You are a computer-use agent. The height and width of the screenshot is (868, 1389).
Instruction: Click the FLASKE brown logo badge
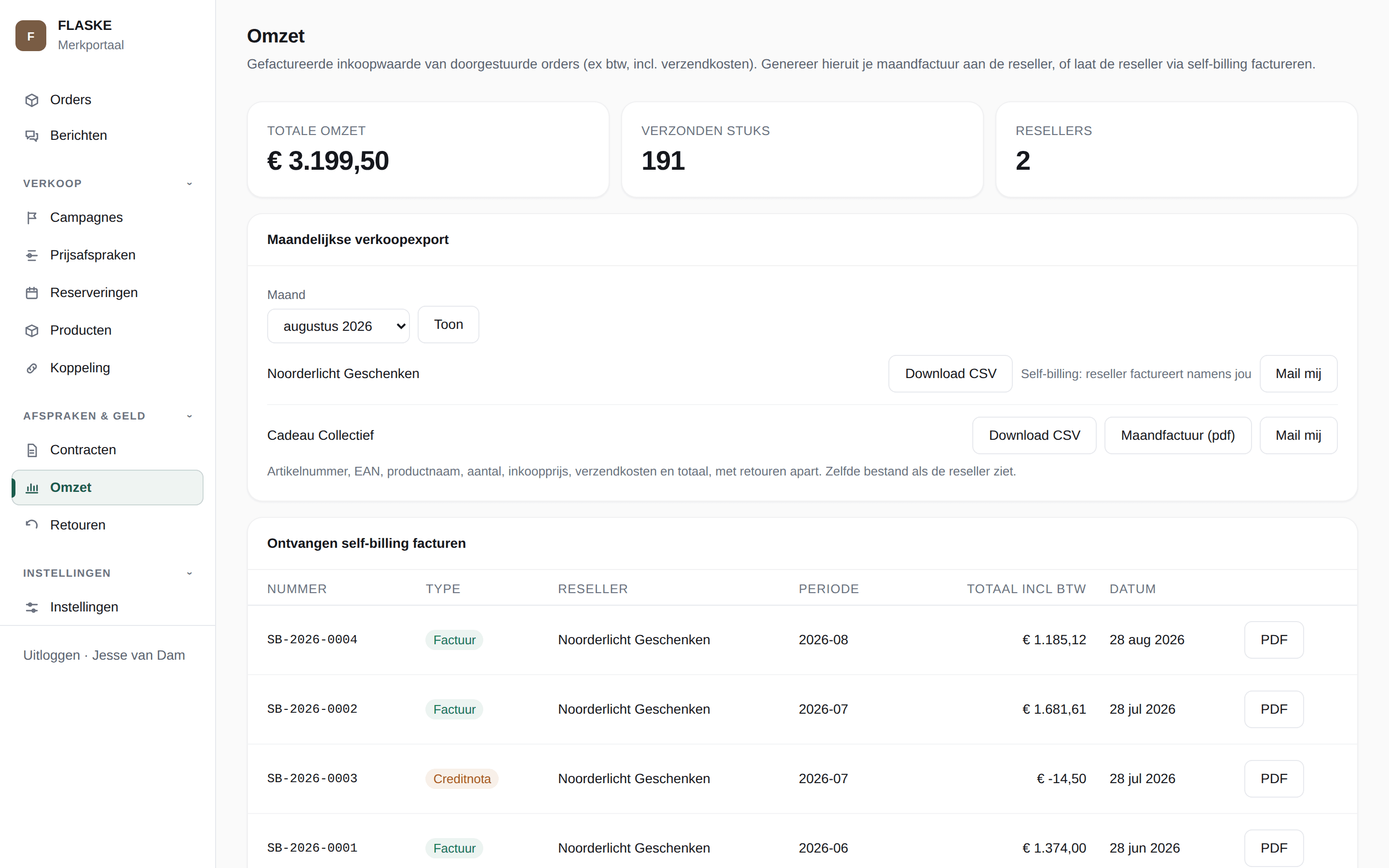tap(30, 36)
